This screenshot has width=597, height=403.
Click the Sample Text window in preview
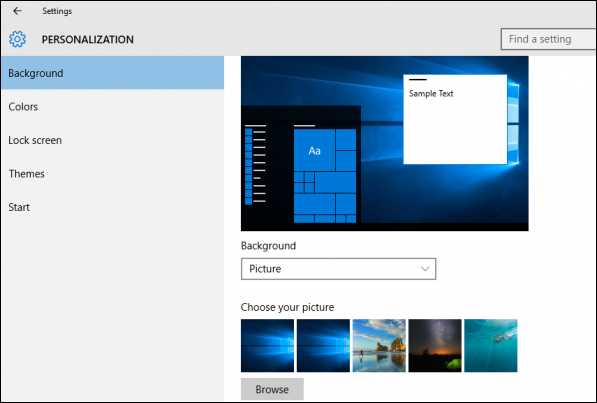pyautogui.click(x=455, y=119)
